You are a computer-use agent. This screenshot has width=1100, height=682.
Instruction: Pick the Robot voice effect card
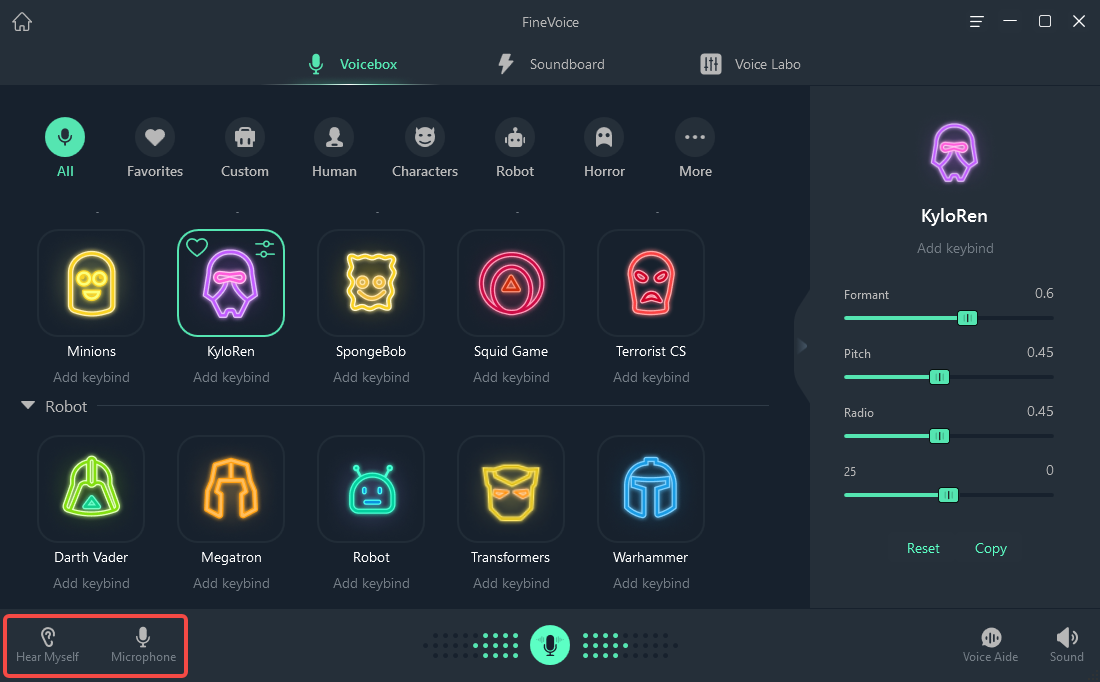[371, 489]
